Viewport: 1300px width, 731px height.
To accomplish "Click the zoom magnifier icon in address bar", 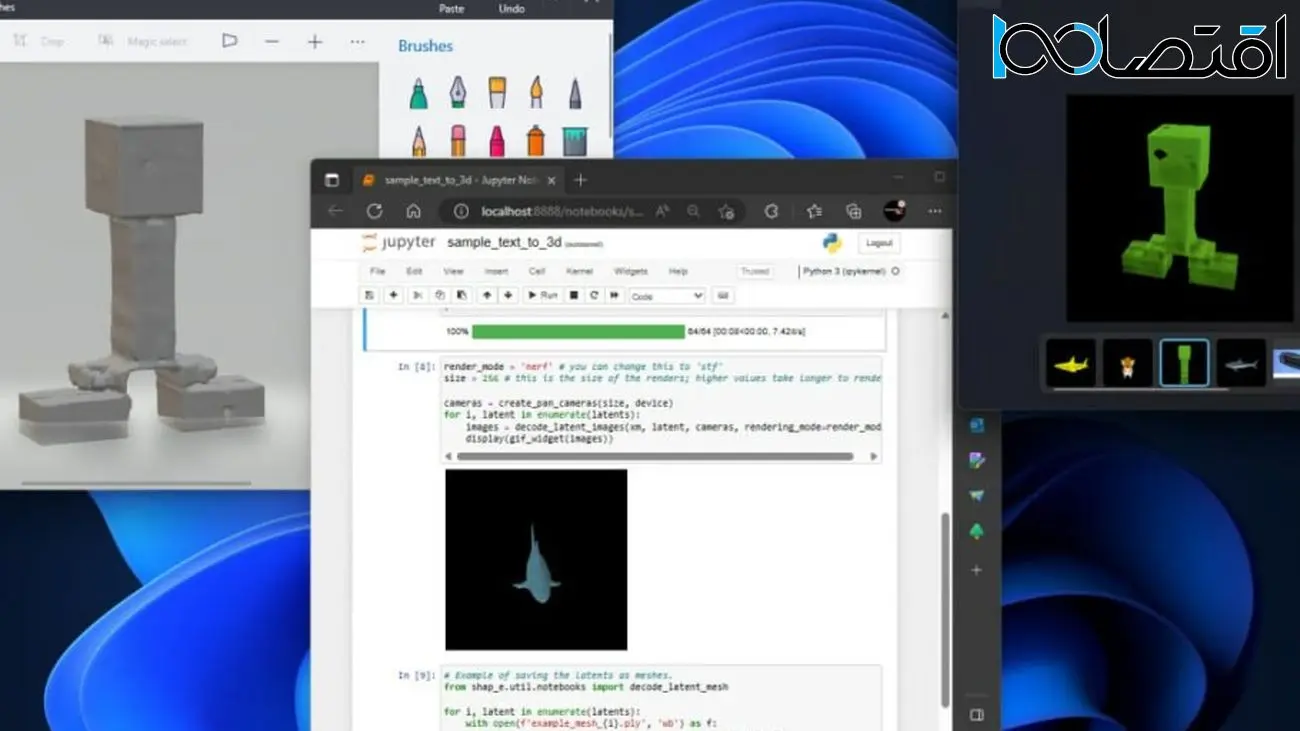I will click(693, 211).
